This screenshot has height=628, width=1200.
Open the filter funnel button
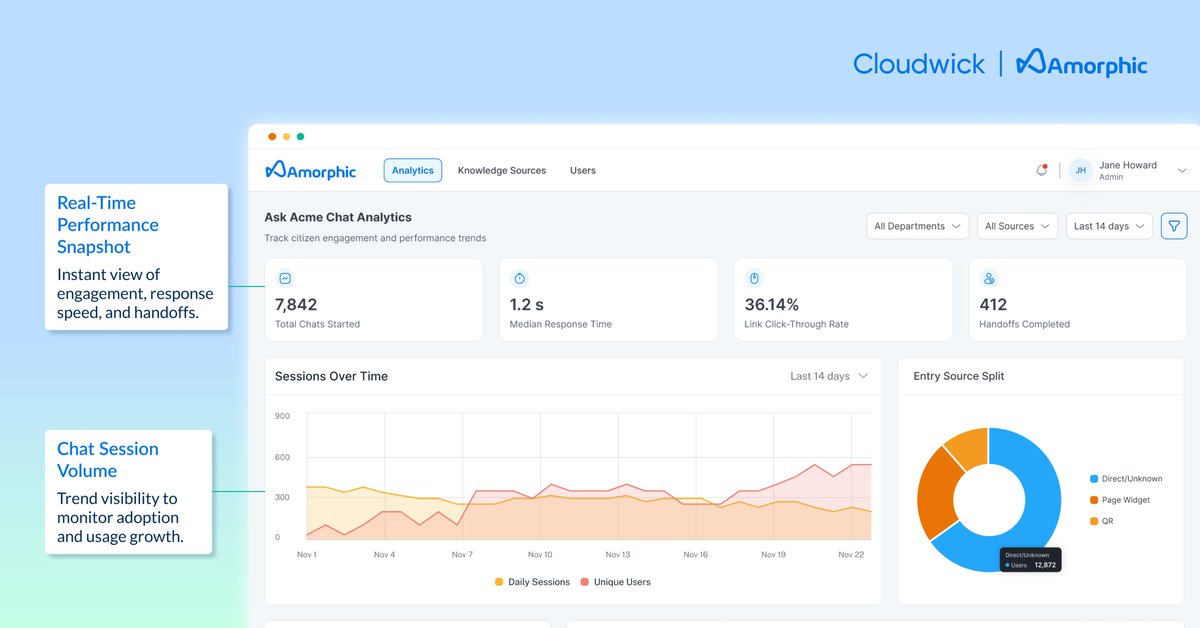point(1174,226)
